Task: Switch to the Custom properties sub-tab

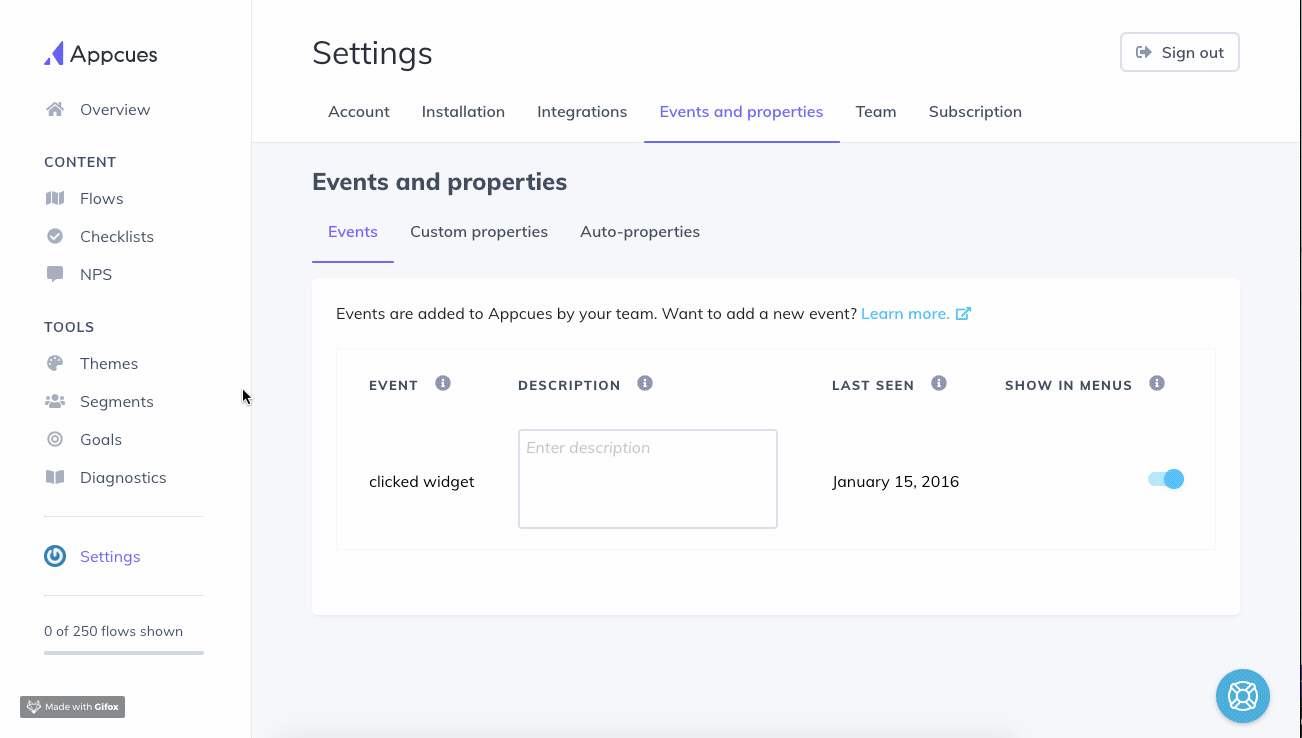Action: pyautogui.click(x=479, y=232)
